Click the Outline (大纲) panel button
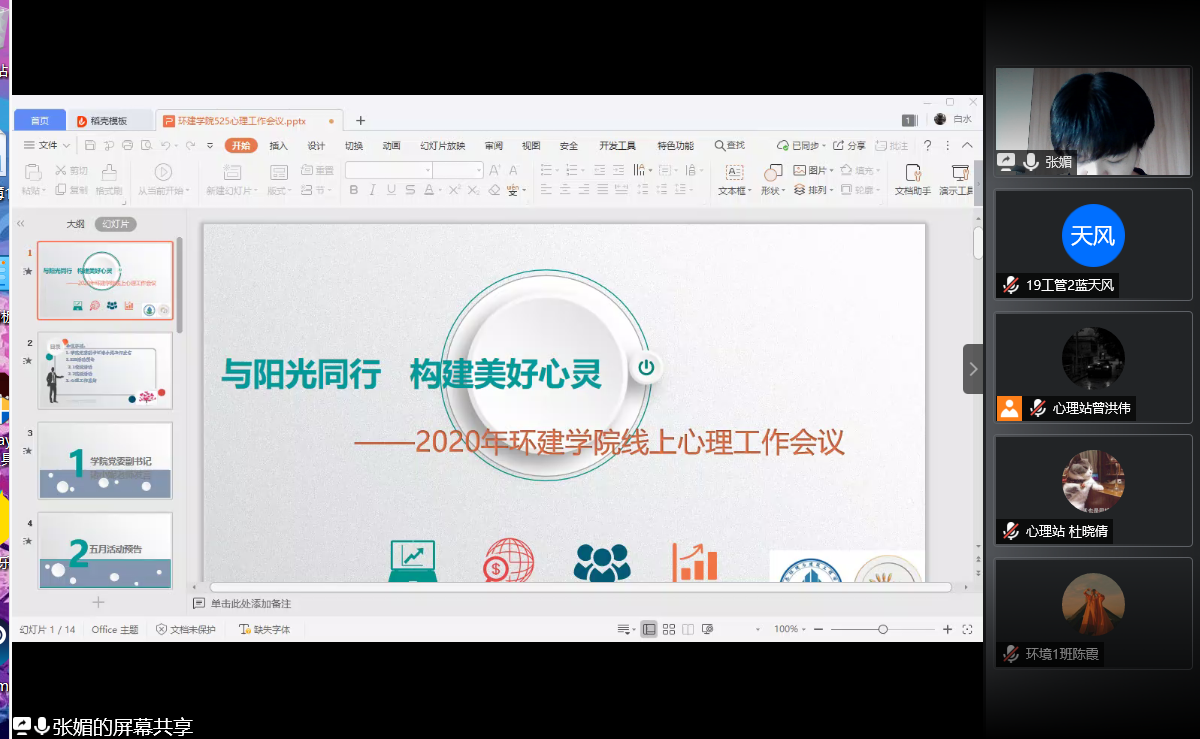The height and width of the screenshot is (739, 1200). pyautogui.click(x=76, y=224)
